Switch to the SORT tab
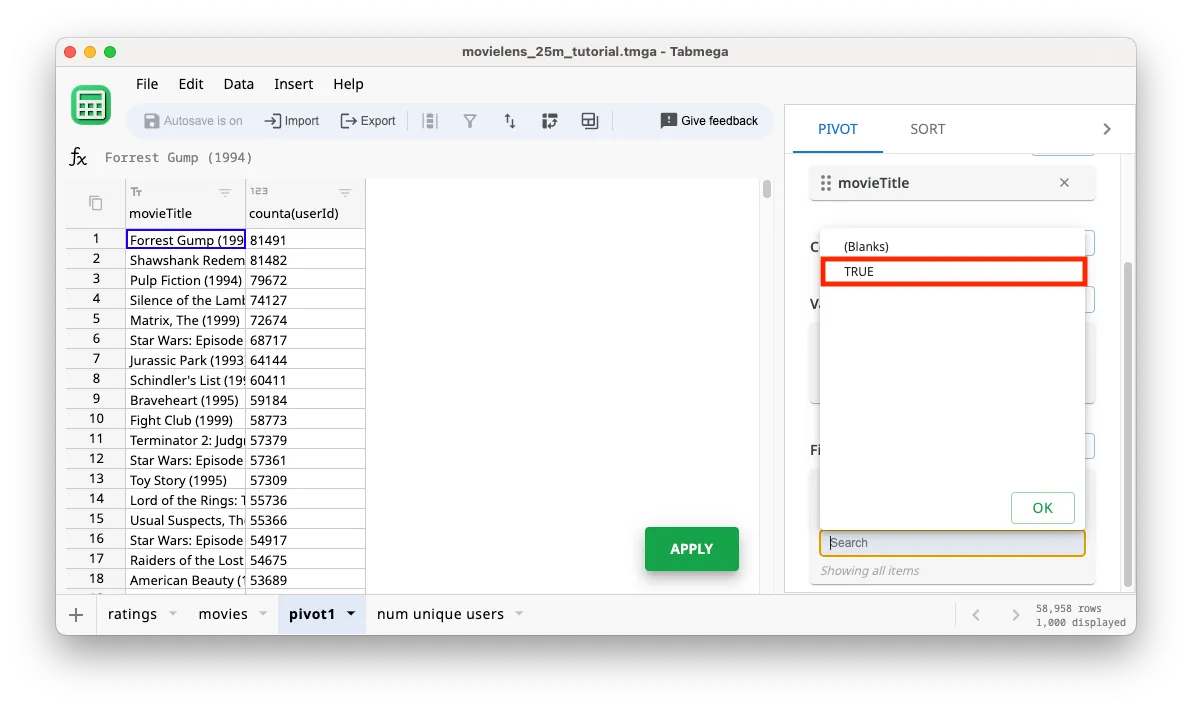The height and width of the screenshot is (709, 1192). [927, 128]
